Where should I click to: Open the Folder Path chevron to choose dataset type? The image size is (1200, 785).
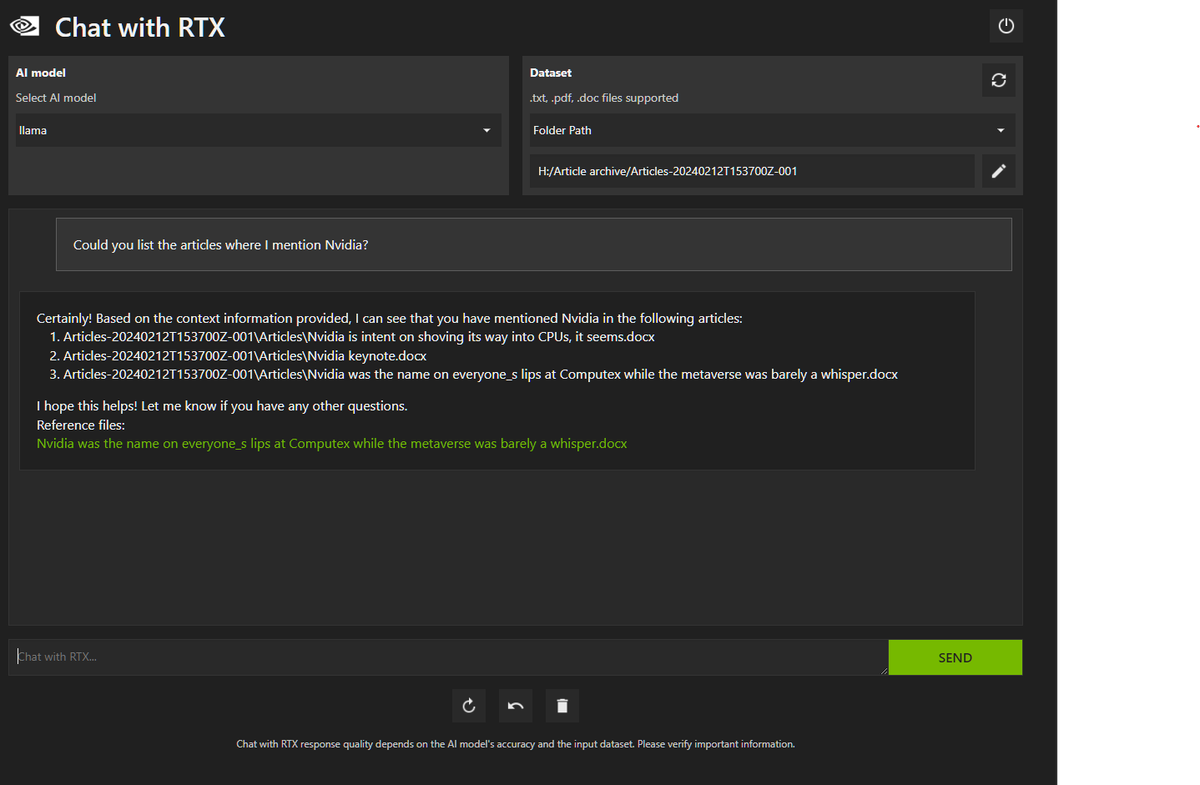[x=999, y=130]
